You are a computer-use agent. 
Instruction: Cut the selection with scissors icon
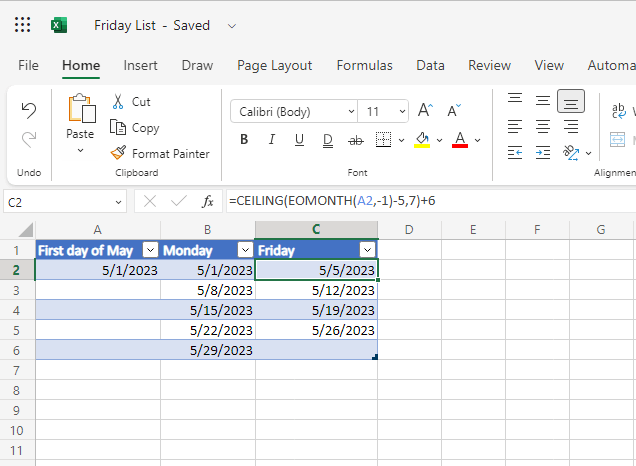pos(118,102)
